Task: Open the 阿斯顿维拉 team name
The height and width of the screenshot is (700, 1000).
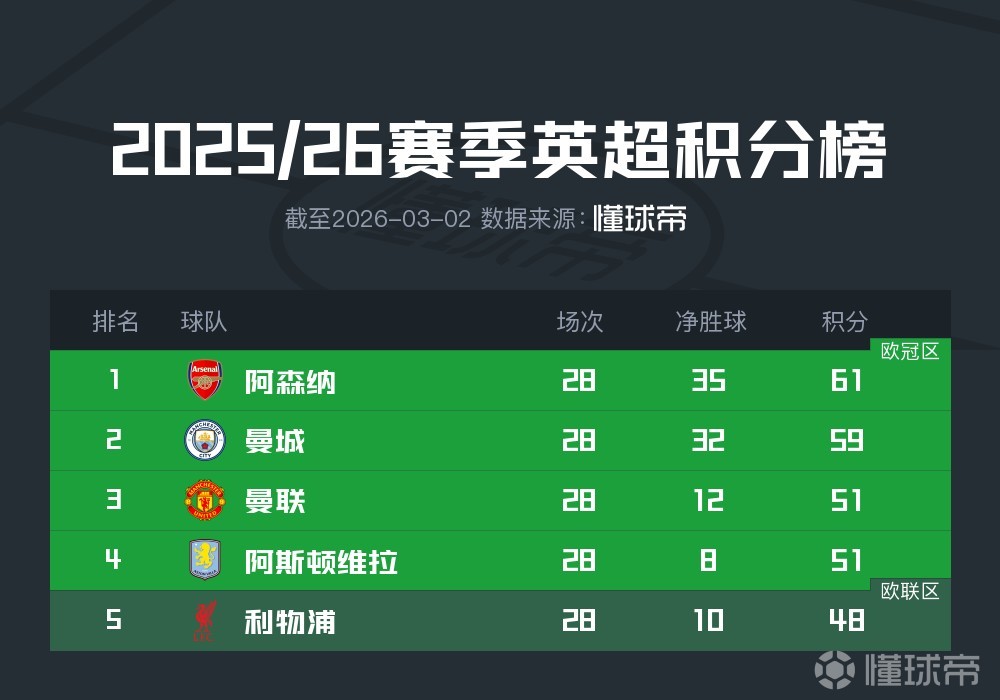Action: click(322, 561)
